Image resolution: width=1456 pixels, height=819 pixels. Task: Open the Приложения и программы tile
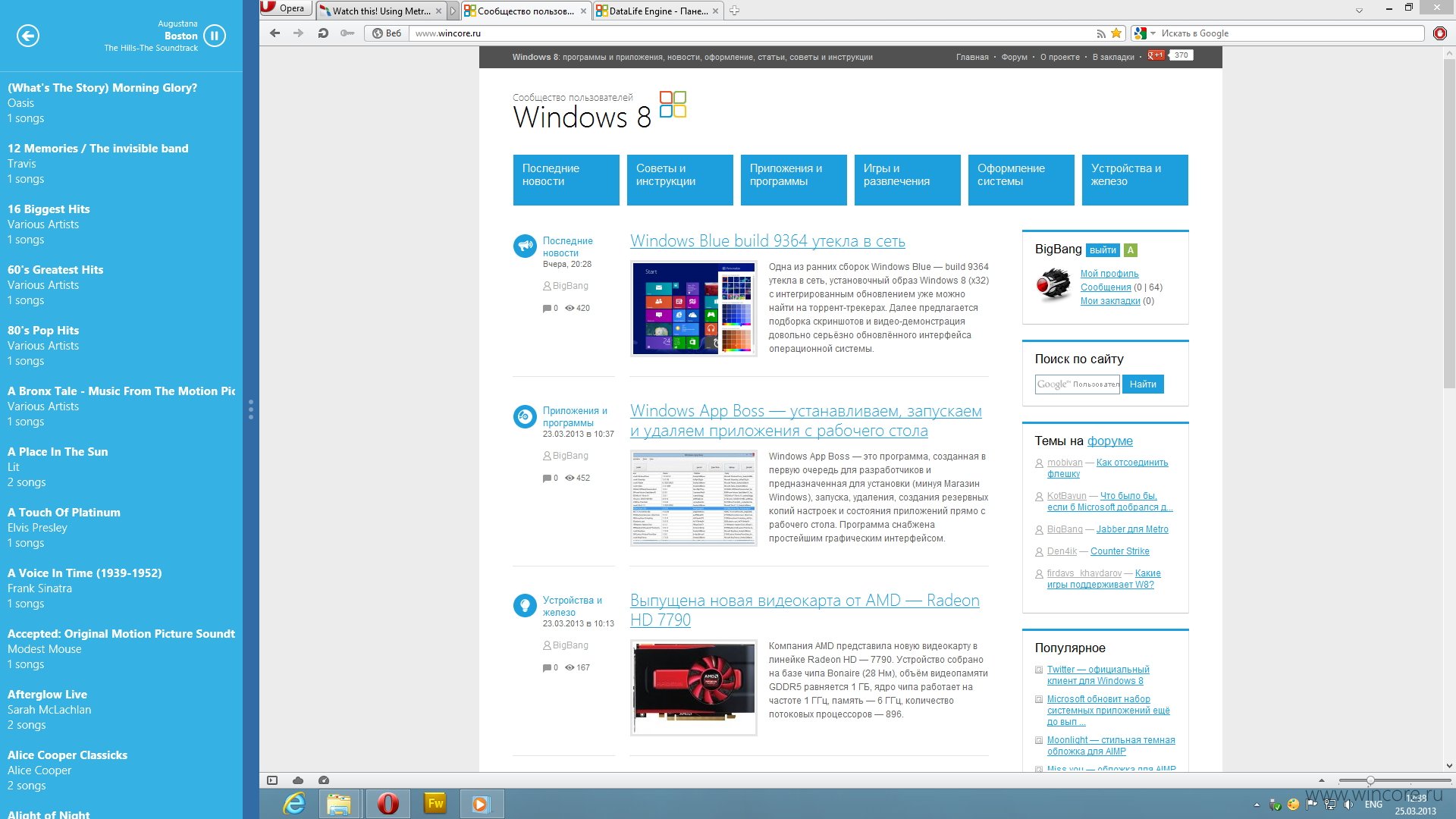[x=793, y=180]
